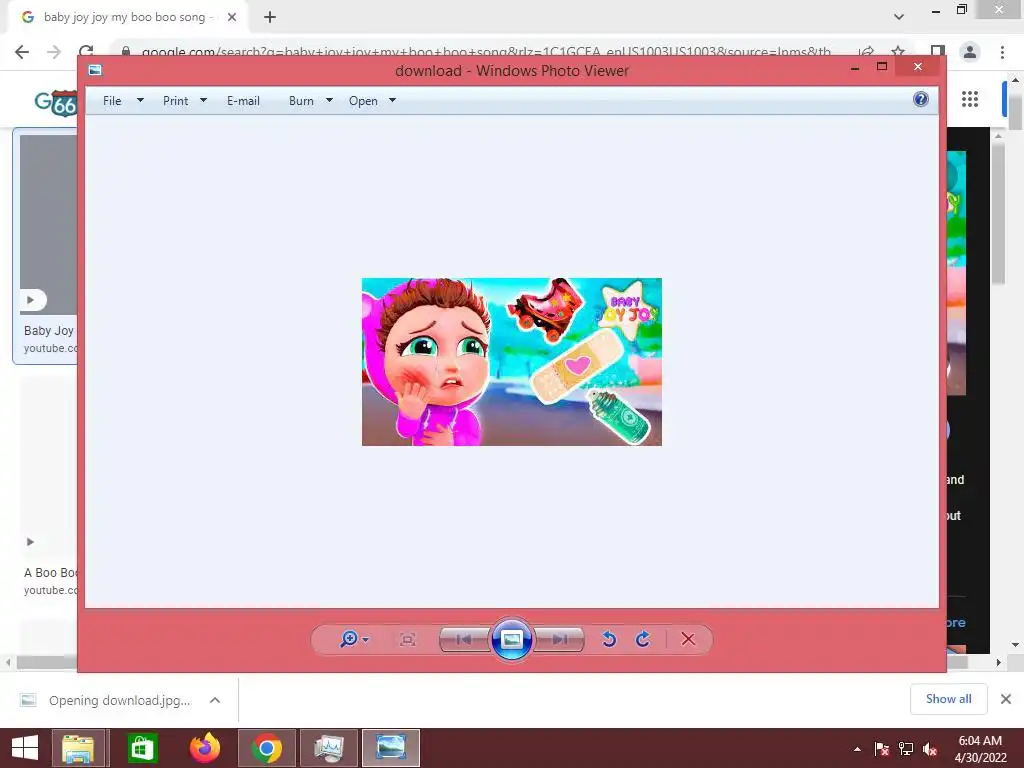The image size is (1024, 768).
Task: Play the Baby Joy video result
Action: [x=31, y=300]
